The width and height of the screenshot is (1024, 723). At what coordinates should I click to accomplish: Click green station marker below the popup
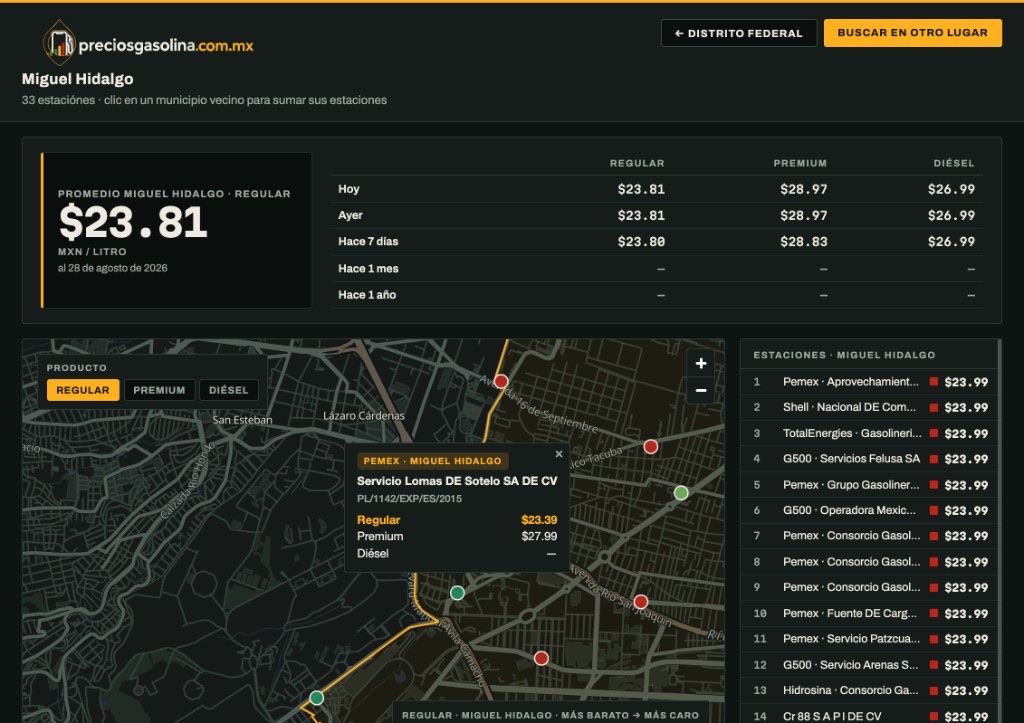click(x=457, y=593)
